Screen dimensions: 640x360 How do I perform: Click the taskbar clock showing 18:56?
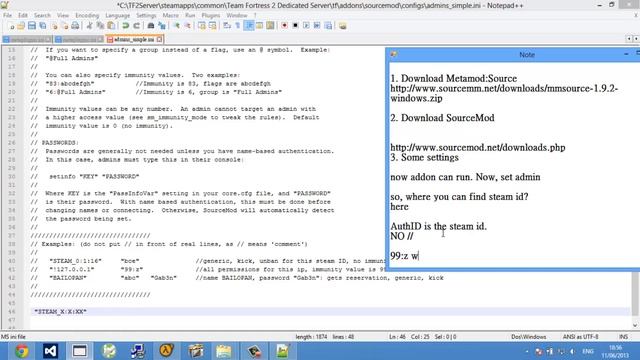(615, 351)
